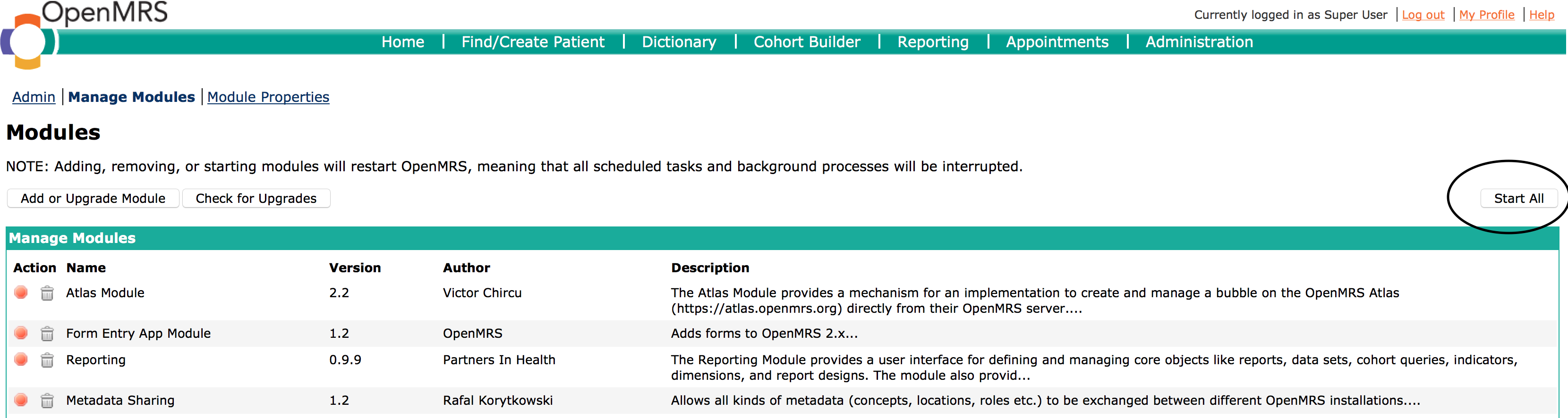Click the Admin breadcrumb link
Viewport: 1568px width, 418px height.
point(34,97)
